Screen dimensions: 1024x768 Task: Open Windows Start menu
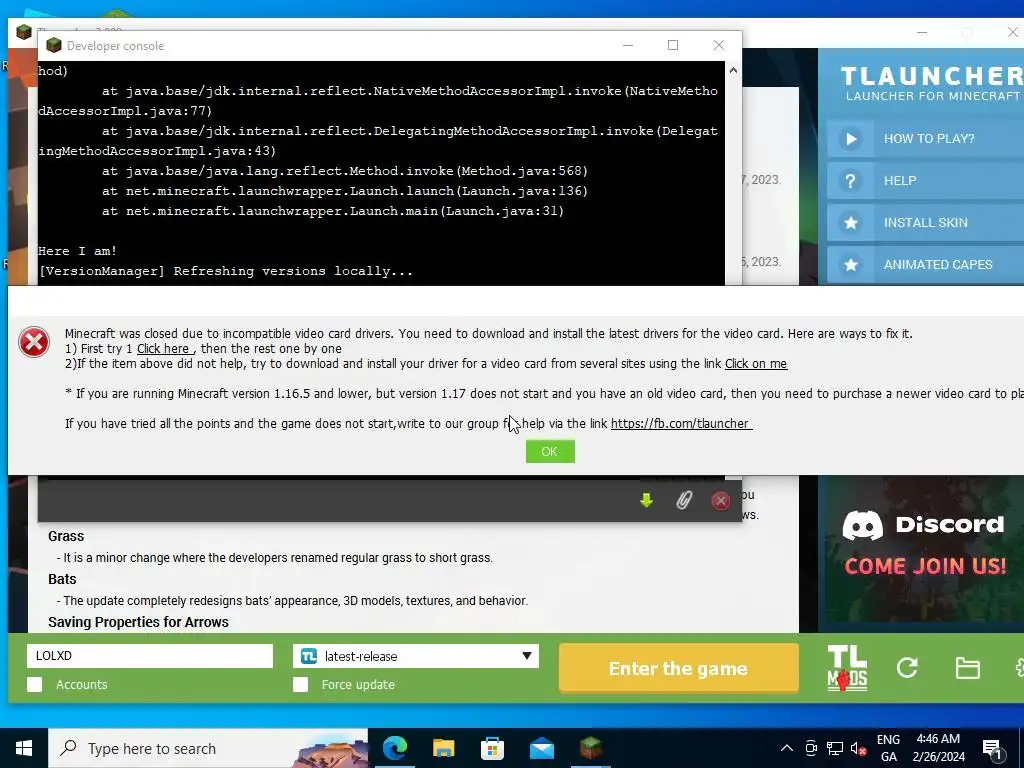(24, 748)
